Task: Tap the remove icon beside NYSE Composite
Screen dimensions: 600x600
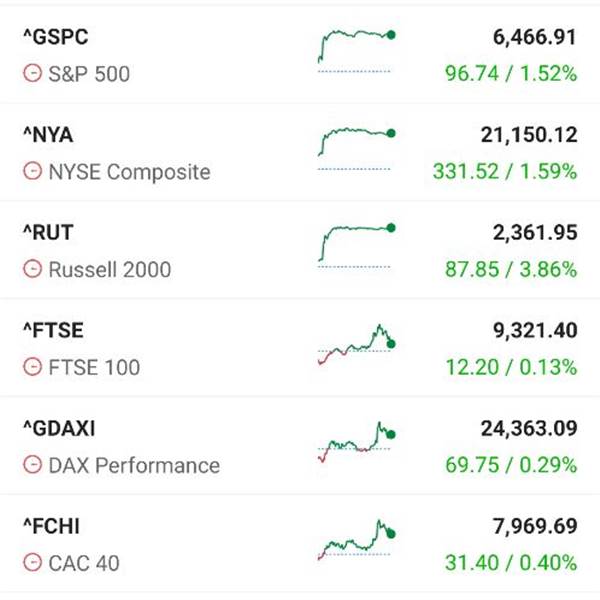Action: [x=33, y=171]
